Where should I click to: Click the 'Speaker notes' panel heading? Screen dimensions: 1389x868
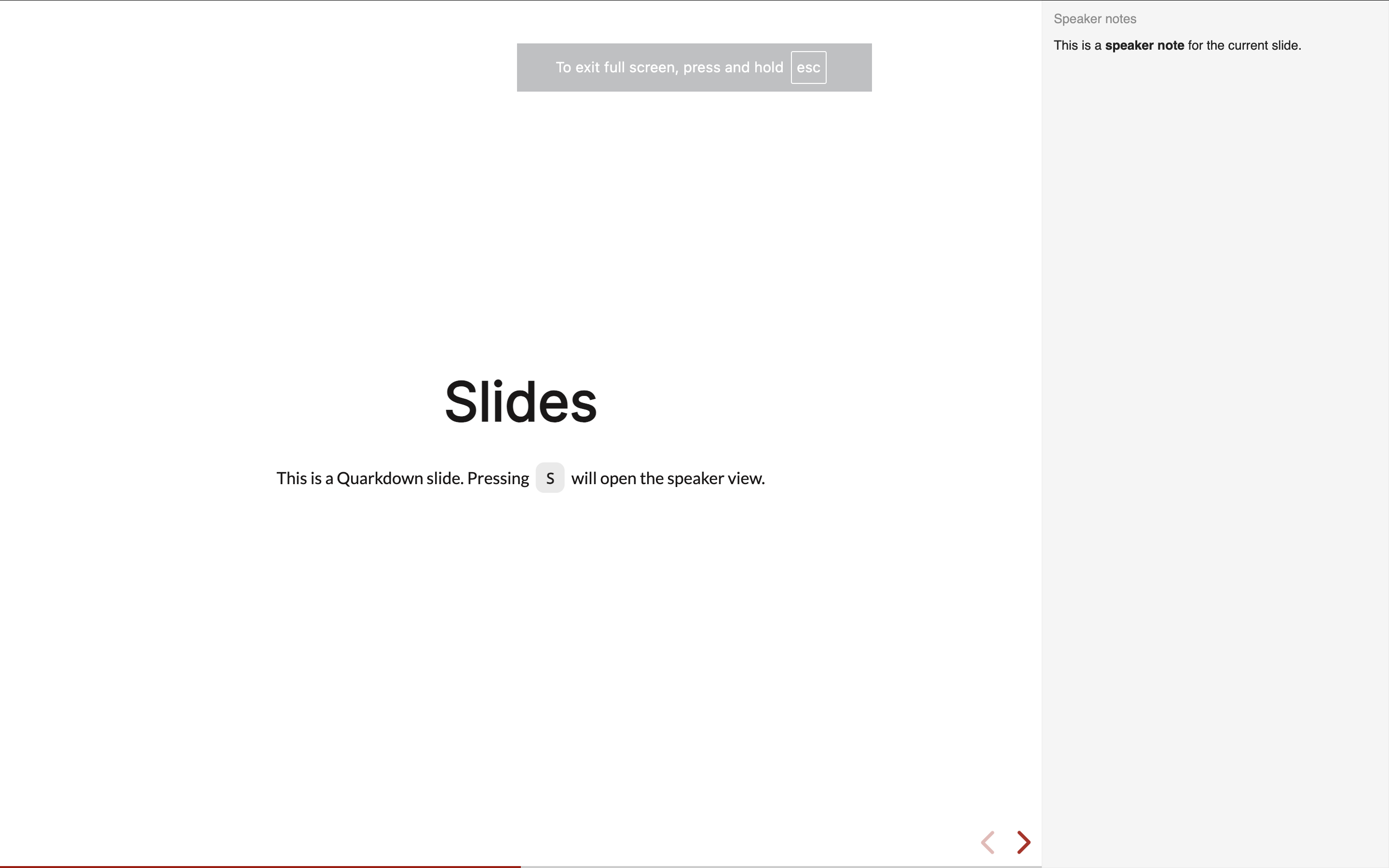point(1094,19)
